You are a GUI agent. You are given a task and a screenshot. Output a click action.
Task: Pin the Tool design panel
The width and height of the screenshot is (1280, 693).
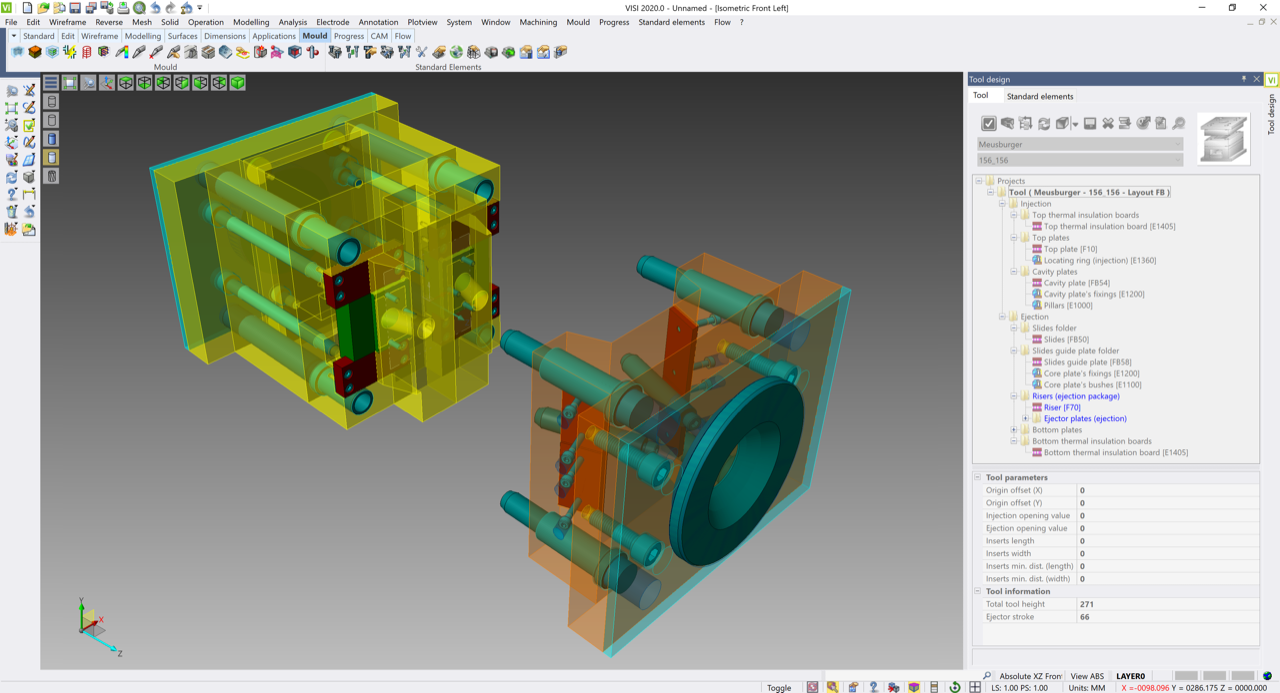[x=1243, y=79]
